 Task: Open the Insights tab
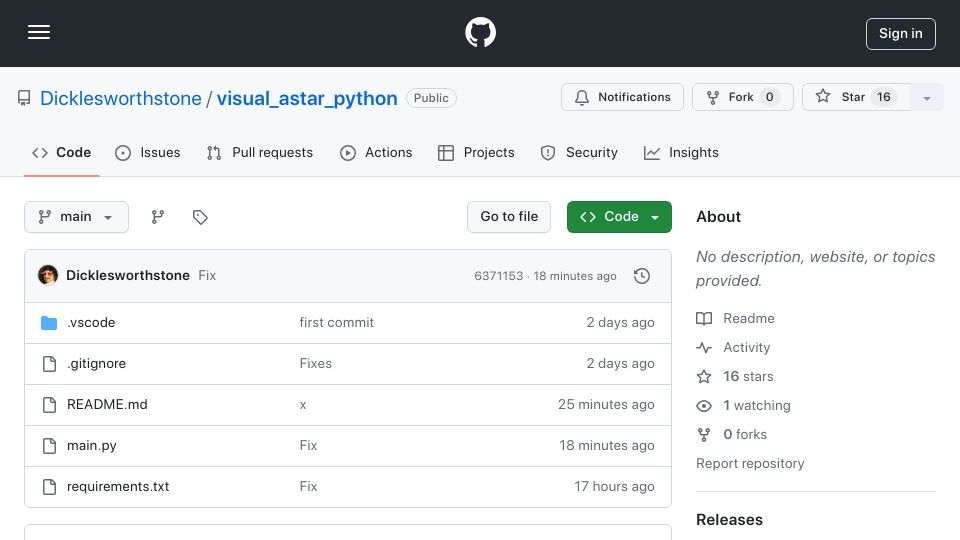(681, 152)
